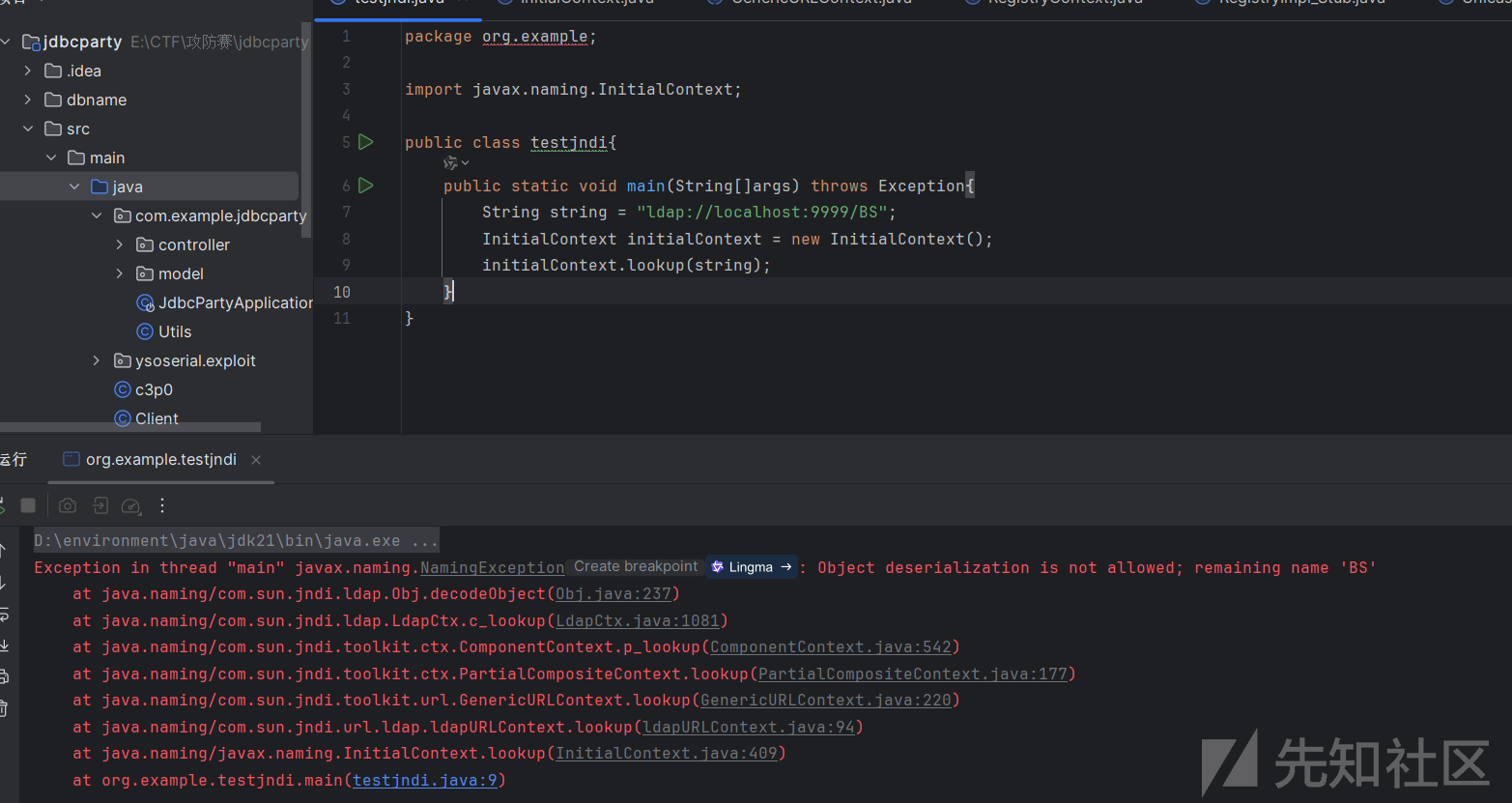1512x803 pixels.
Task: Click the project tree horizontal scrollbar
Action: 130,427
